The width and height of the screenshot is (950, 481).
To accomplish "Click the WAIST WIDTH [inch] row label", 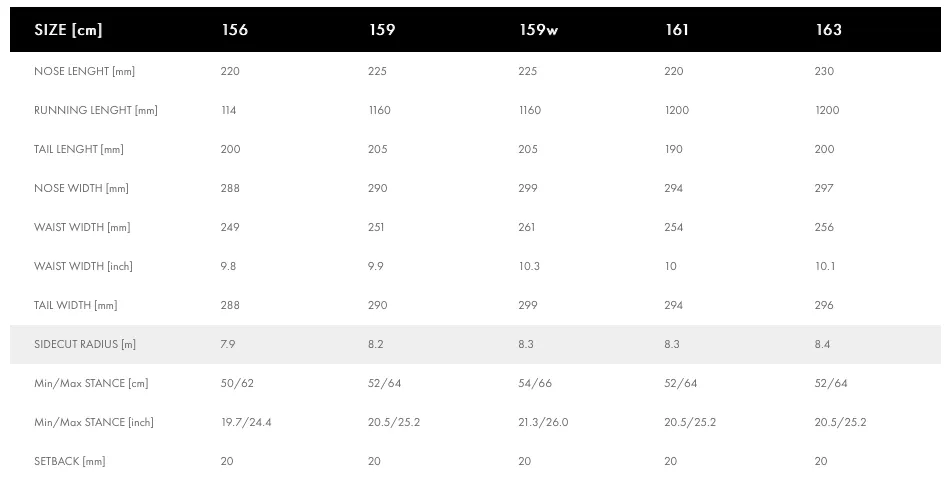I will pos(83,266).
